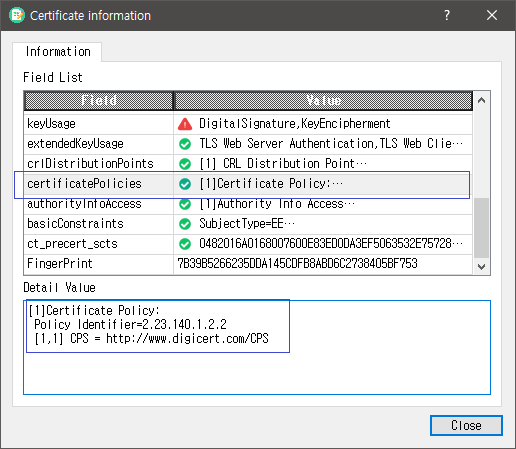The width and height of the screenshot is (516, 449).
Task: Select the crlDistributionPoints field row
Action: [248, 164]
